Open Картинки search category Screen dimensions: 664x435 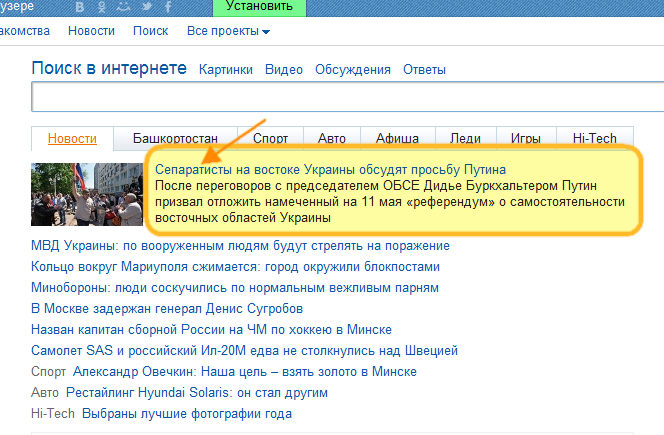(226, 69)
